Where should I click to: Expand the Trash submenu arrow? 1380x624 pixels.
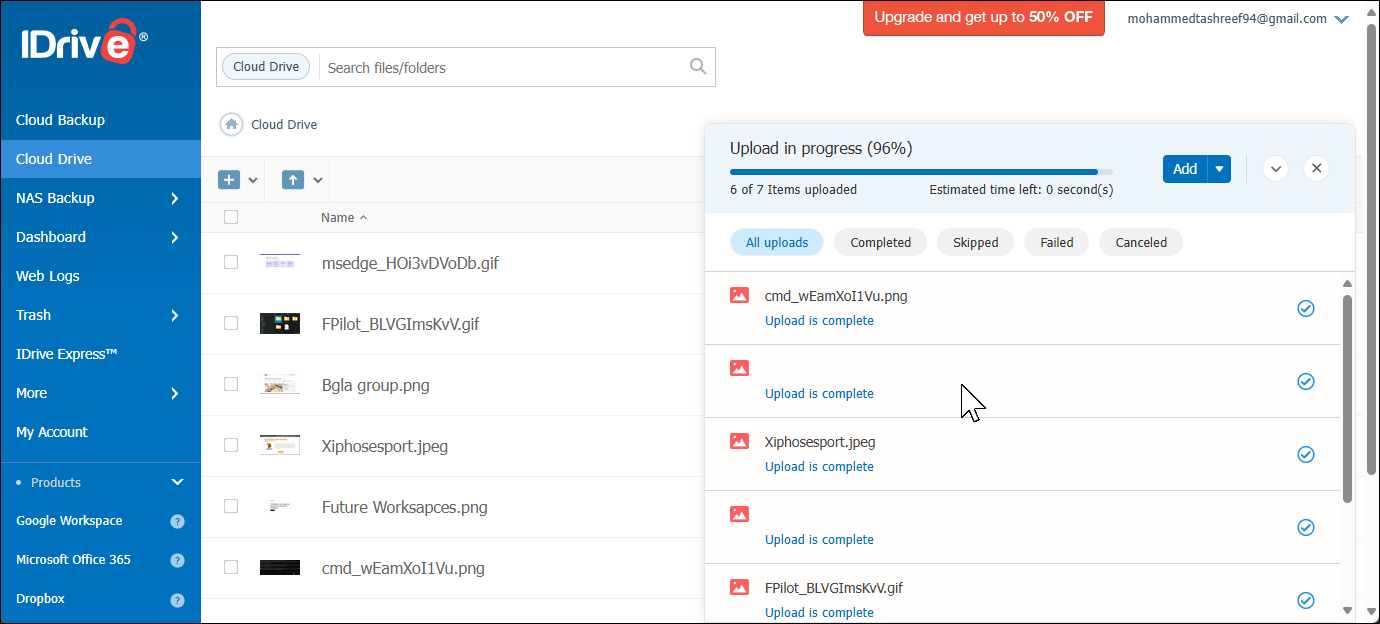click(175, 315)
